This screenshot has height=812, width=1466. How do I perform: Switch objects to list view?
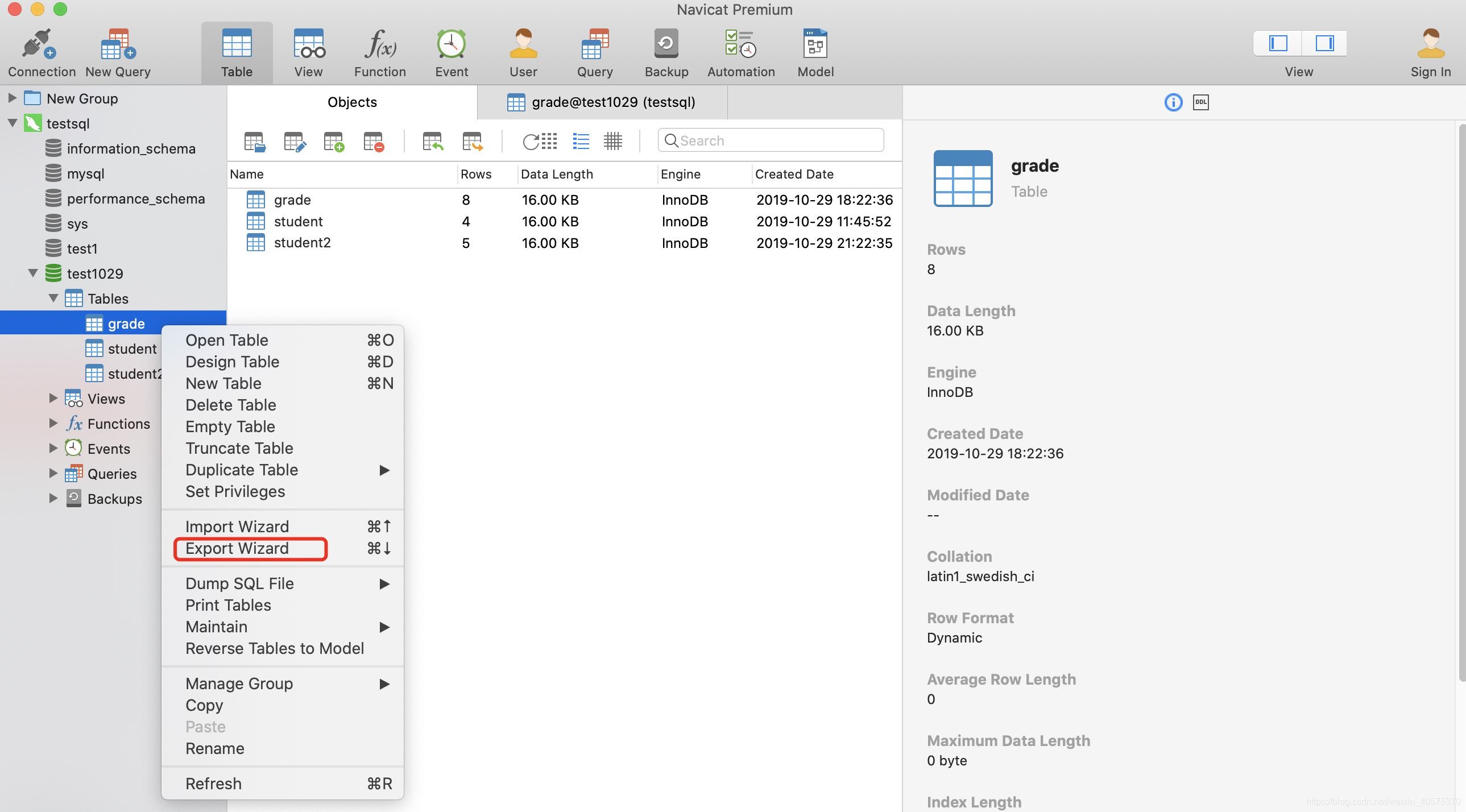pyautogui.click(x=581, y=141)
